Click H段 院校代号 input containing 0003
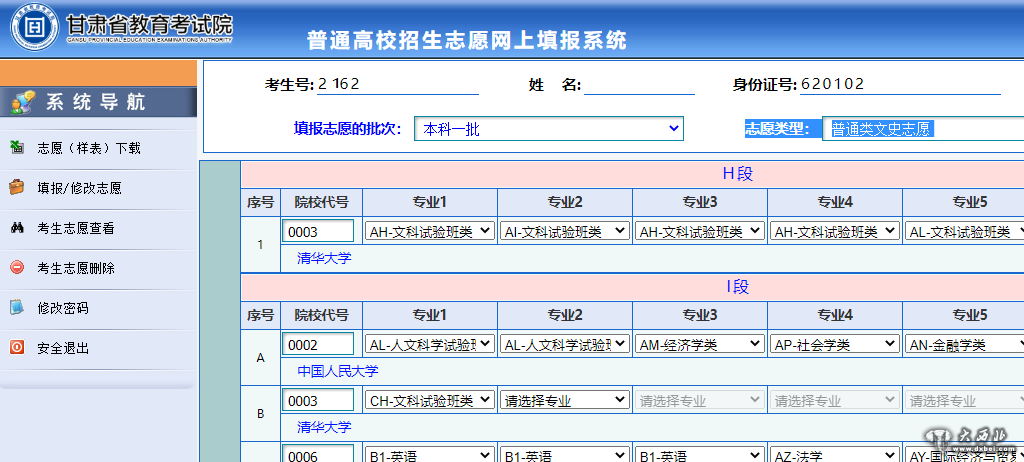The width and height of the screenshot is (1024, 462). 318,231
